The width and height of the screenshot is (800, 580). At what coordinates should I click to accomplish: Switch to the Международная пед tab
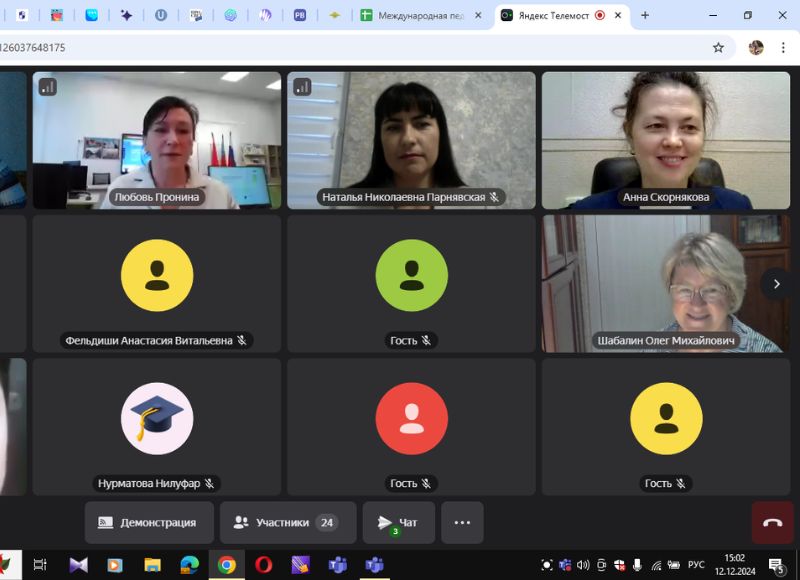coord(420,15)
